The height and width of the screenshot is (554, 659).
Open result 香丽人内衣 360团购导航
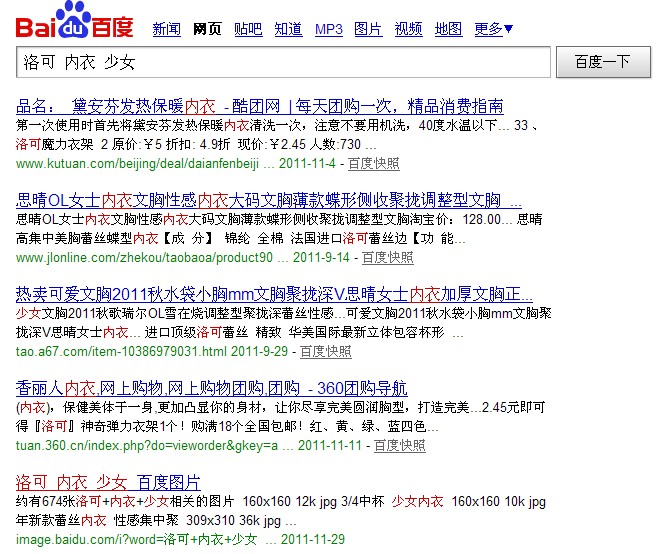(211, 388)
